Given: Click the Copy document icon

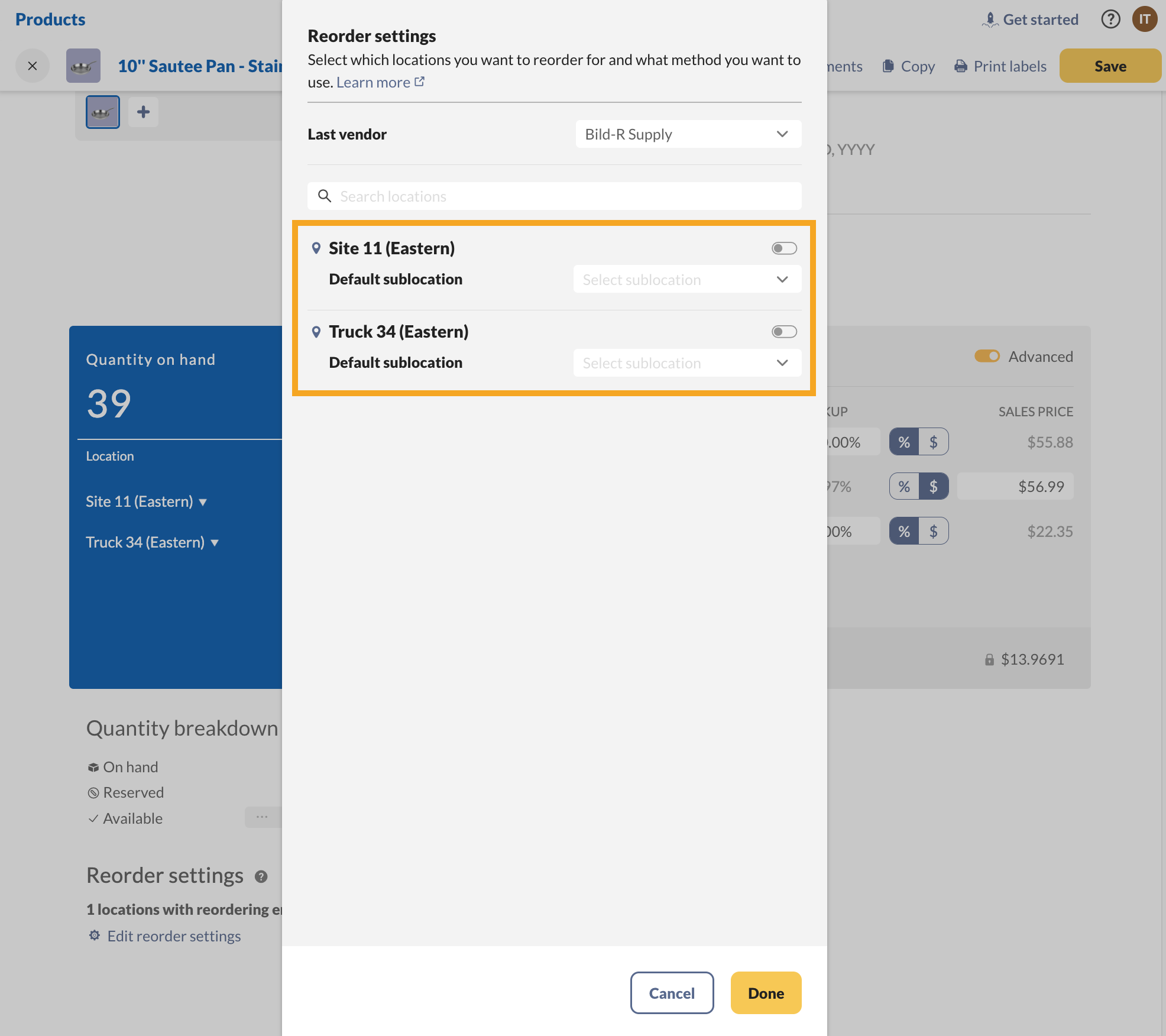Looking at the screenshot, I should click(x=888, y=66).
